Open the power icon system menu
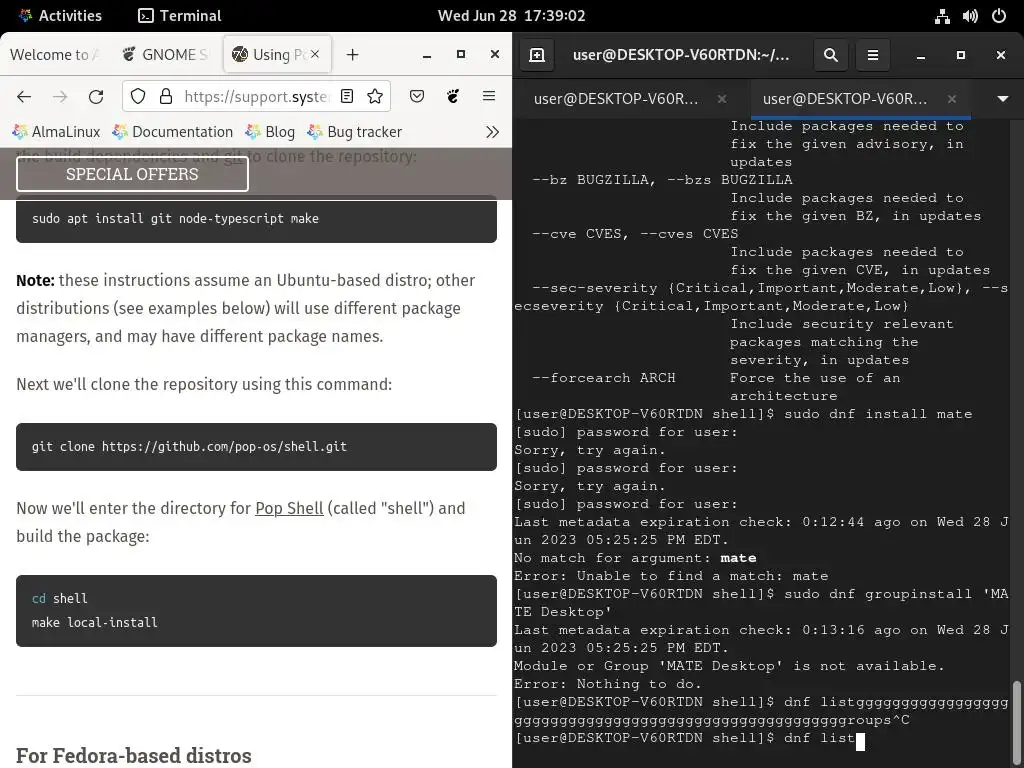 pyautogui.click(x=999, y=16)
